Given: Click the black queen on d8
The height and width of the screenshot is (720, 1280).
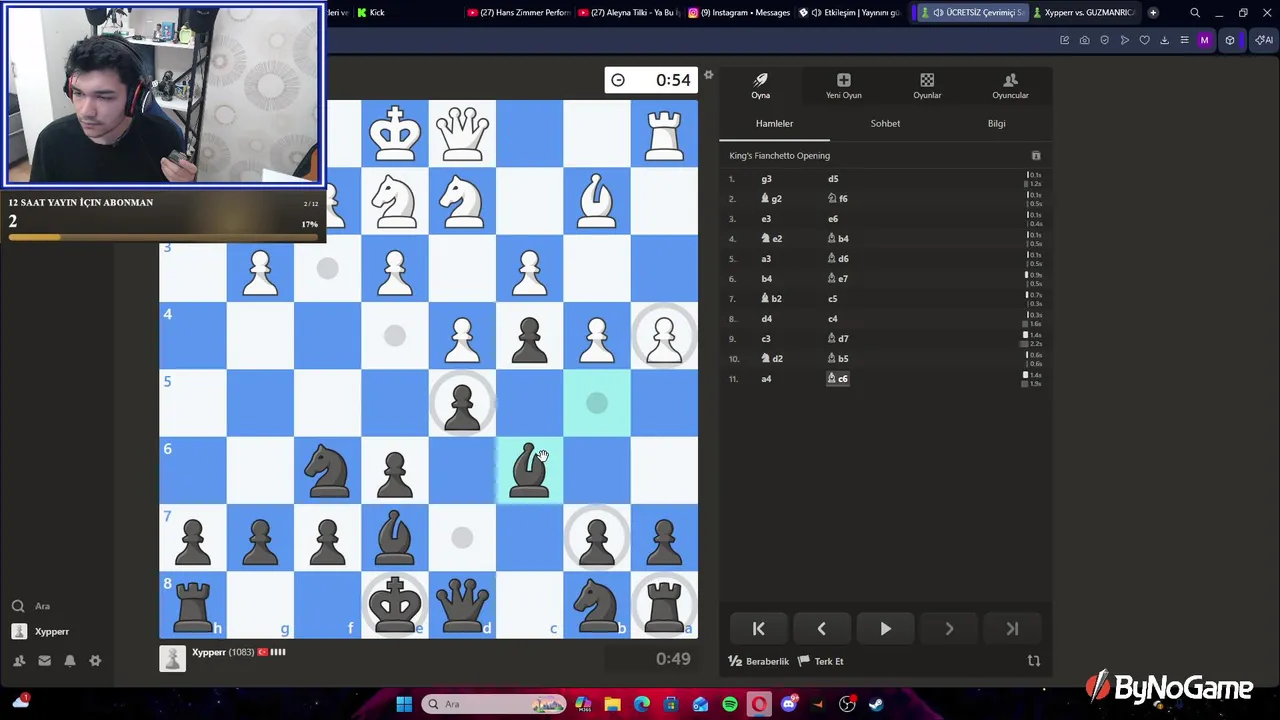Looking at the screenshot, I should [462, 605].
